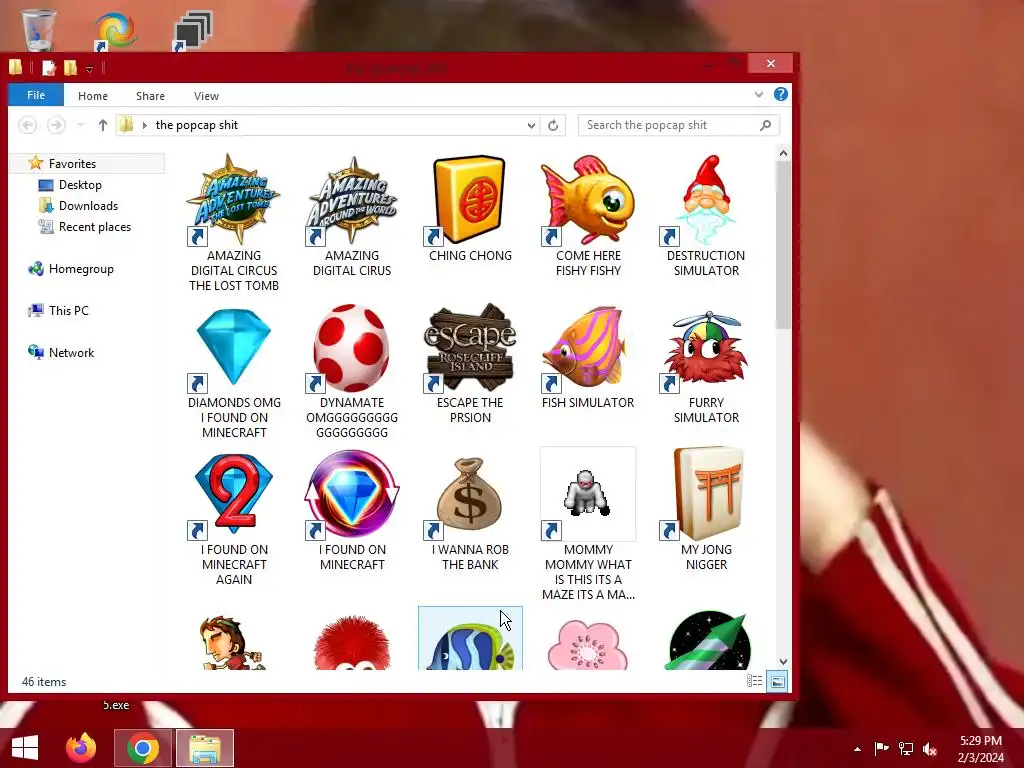The width and height of the screenshot is (1024, 768).
Task: Select Homegroup in navigation pane
Action: click(x=81, y=269)
